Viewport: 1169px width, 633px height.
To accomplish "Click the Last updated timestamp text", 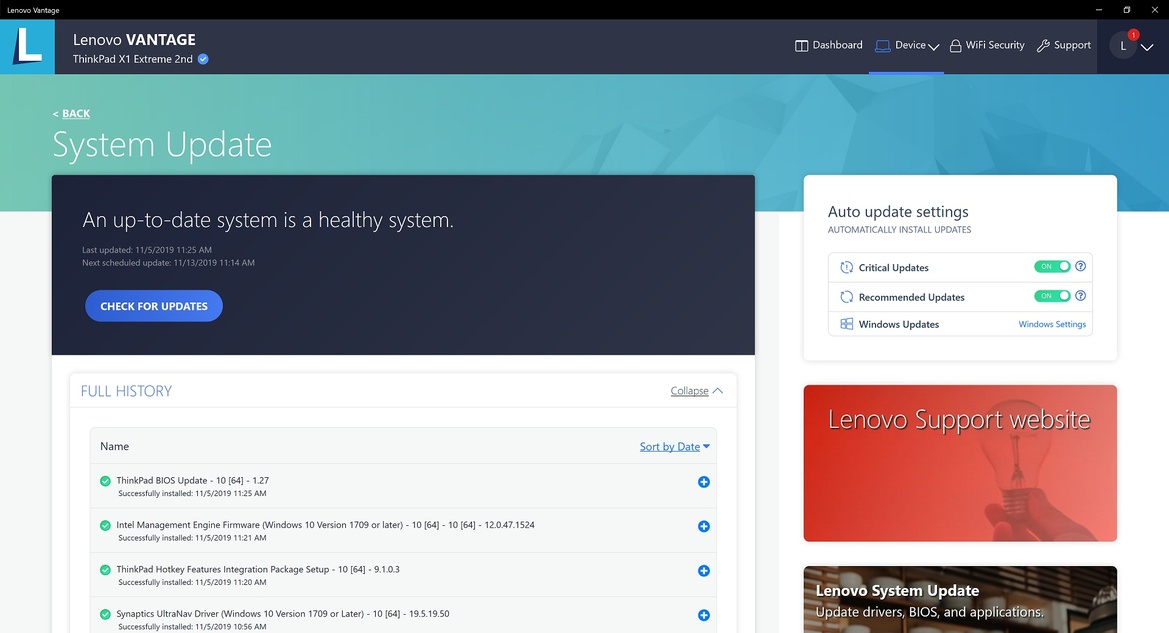I will (147, 250).
